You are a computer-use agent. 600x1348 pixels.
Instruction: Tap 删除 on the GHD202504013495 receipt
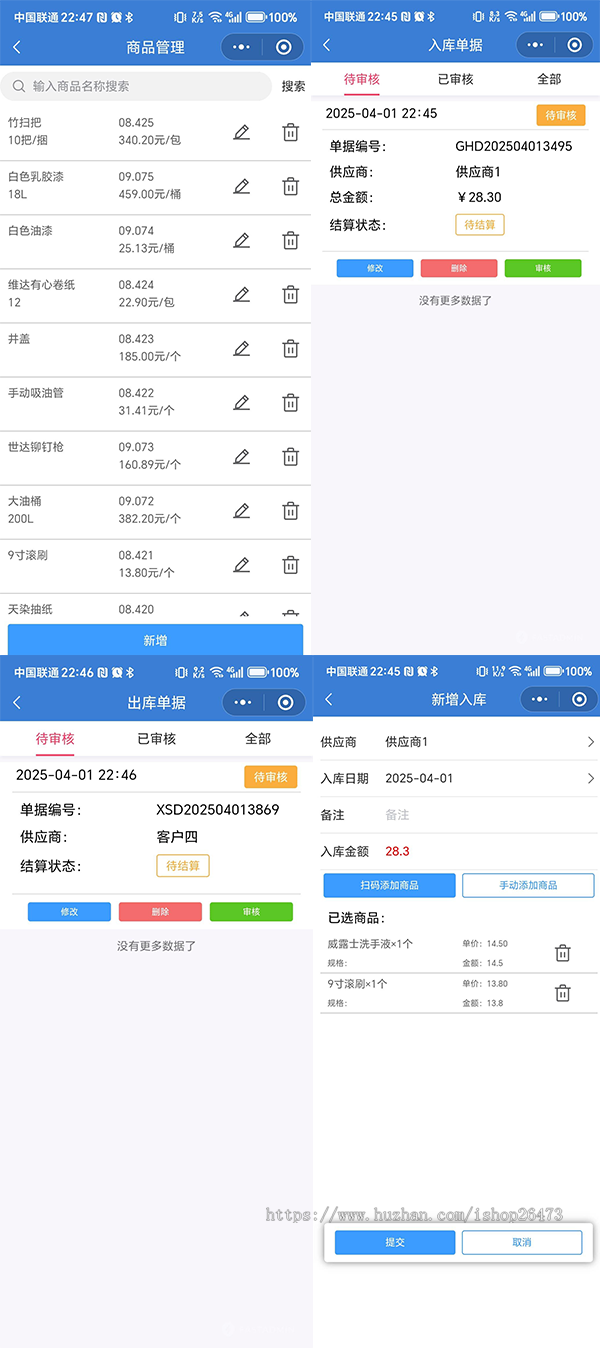459,268
